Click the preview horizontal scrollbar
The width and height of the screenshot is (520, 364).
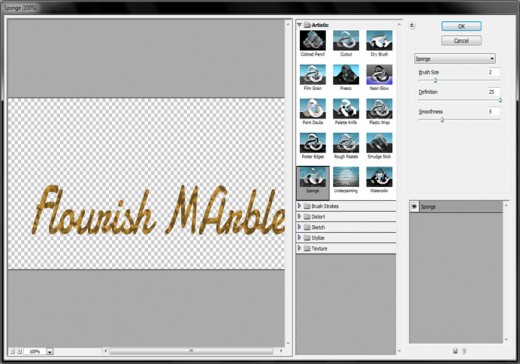(191, 351)
